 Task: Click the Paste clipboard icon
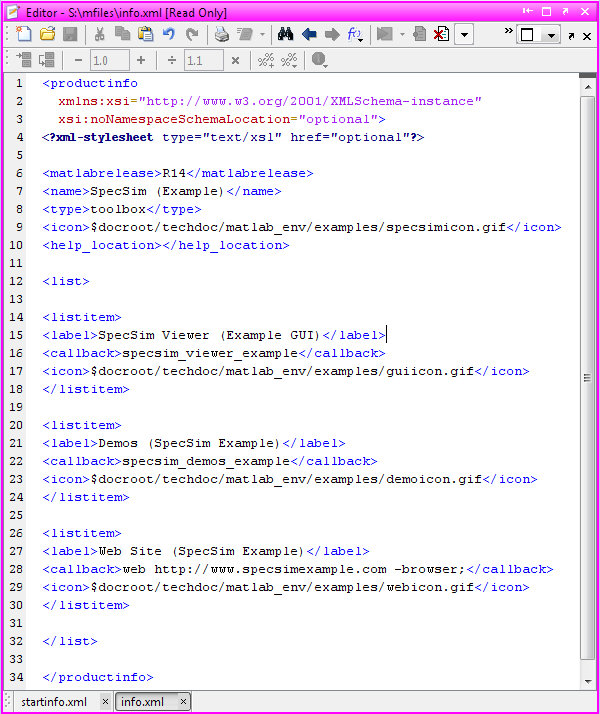(146, 35)
